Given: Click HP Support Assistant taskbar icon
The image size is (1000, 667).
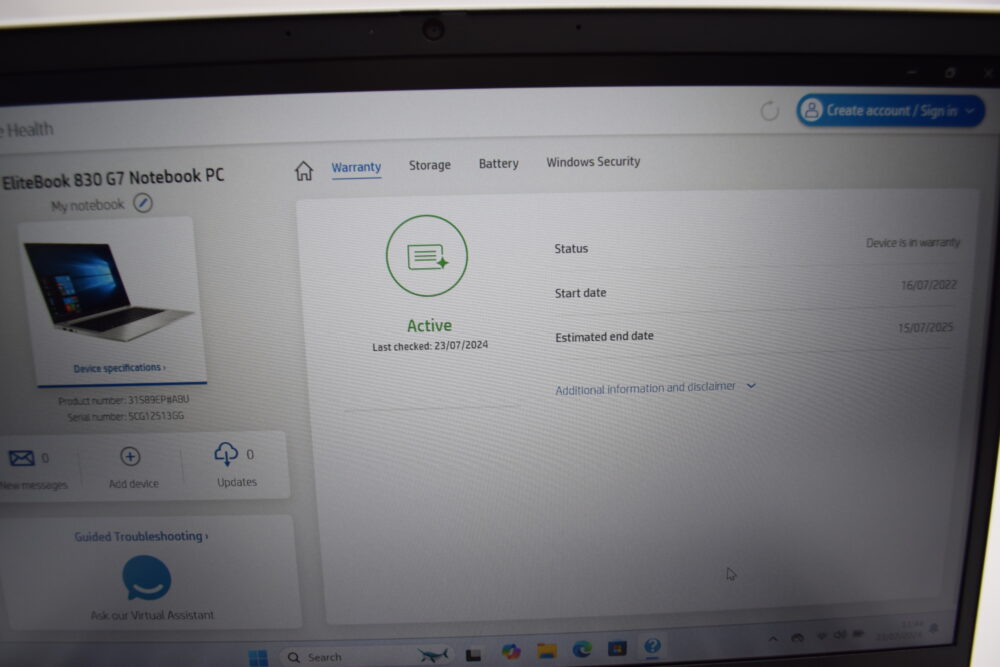Looking at the screenshot, I should 652,647.
